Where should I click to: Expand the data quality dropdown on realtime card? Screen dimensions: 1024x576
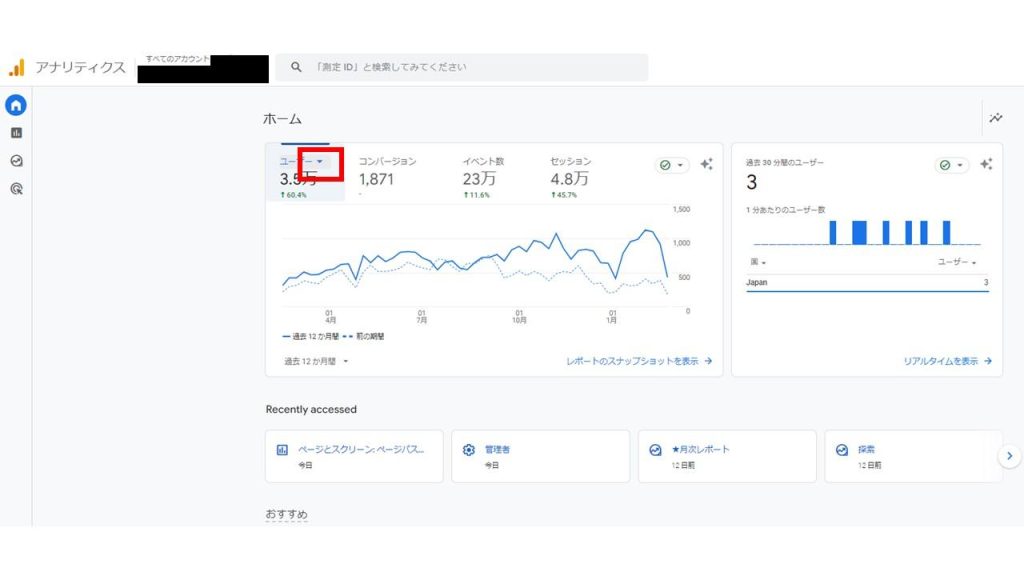pyautogui.click(x=959, y=165)
